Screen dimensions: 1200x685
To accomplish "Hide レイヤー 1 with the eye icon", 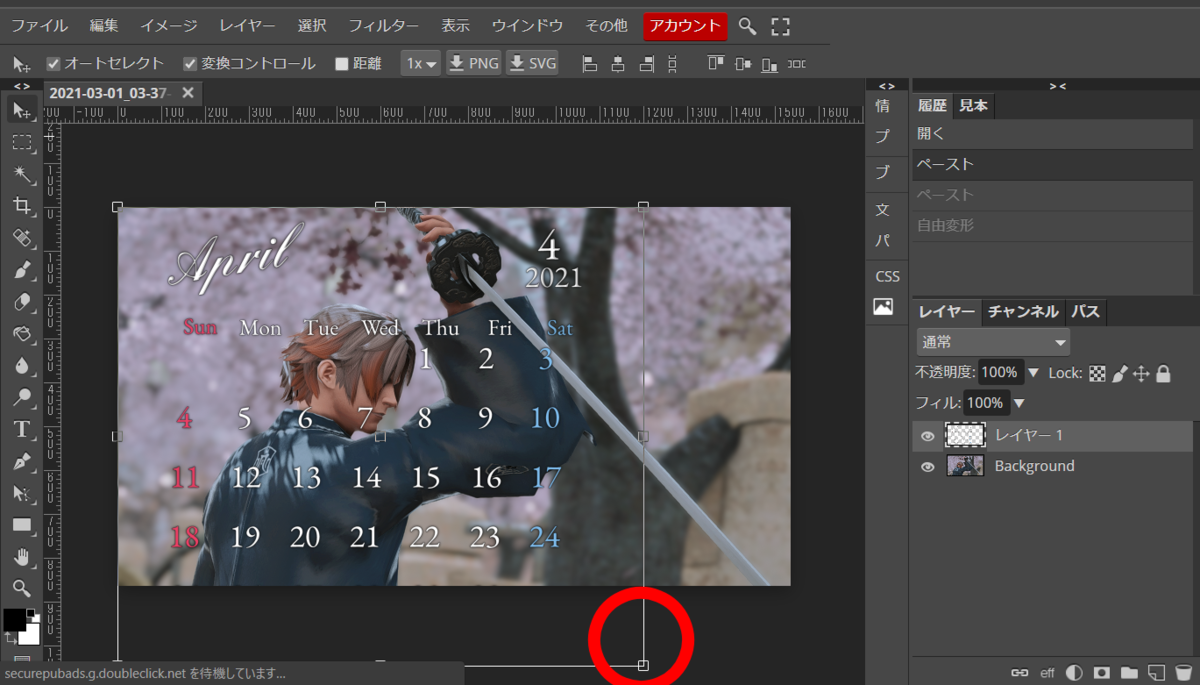I will (927, 436).
